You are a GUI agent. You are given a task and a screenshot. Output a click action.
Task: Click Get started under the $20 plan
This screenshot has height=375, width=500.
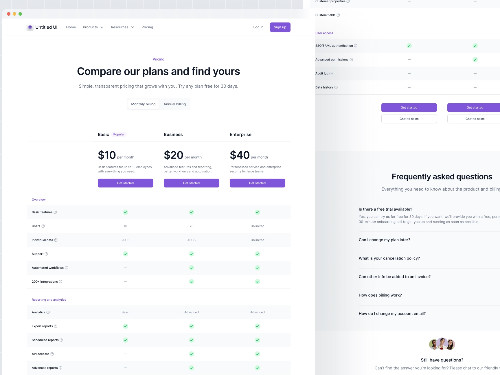tap(191, 183)
